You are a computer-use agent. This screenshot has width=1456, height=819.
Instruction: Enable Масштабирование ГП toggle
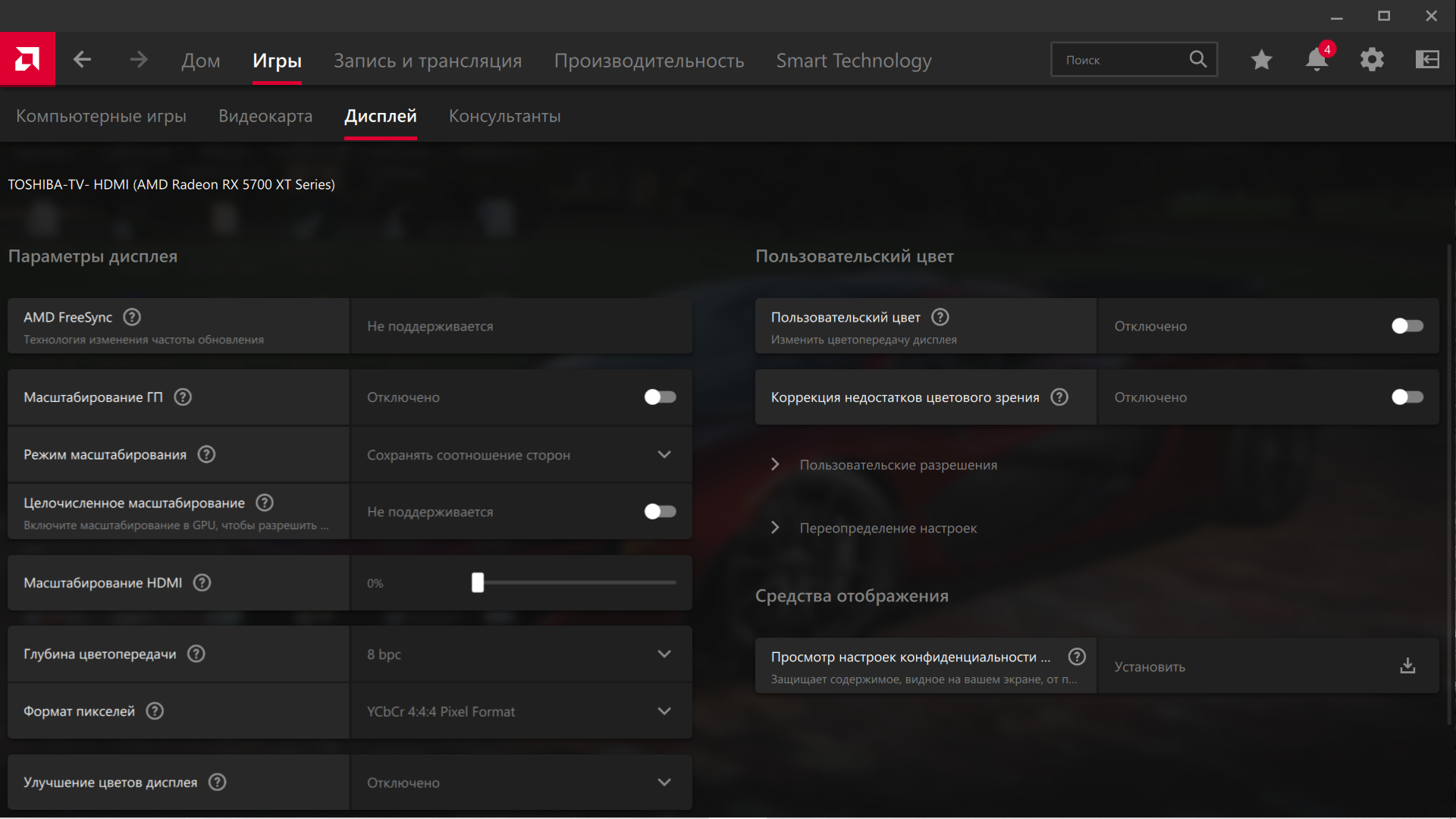point(660,397)
